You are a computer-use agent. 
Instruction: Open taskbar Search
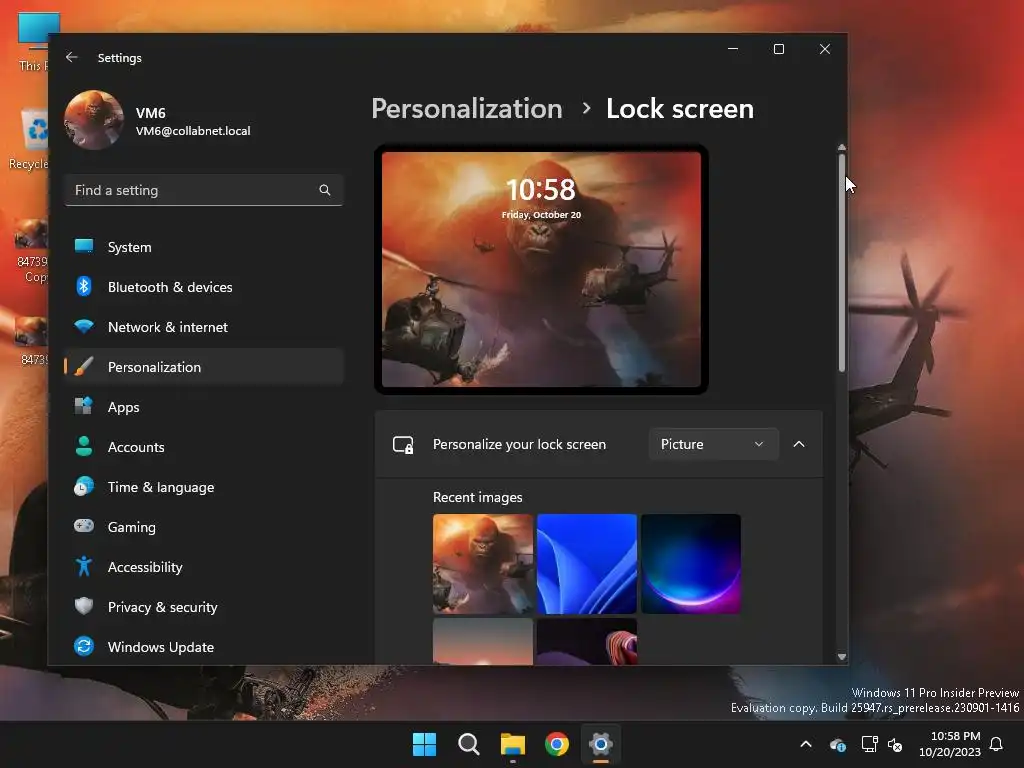click(x=469, y=744)
